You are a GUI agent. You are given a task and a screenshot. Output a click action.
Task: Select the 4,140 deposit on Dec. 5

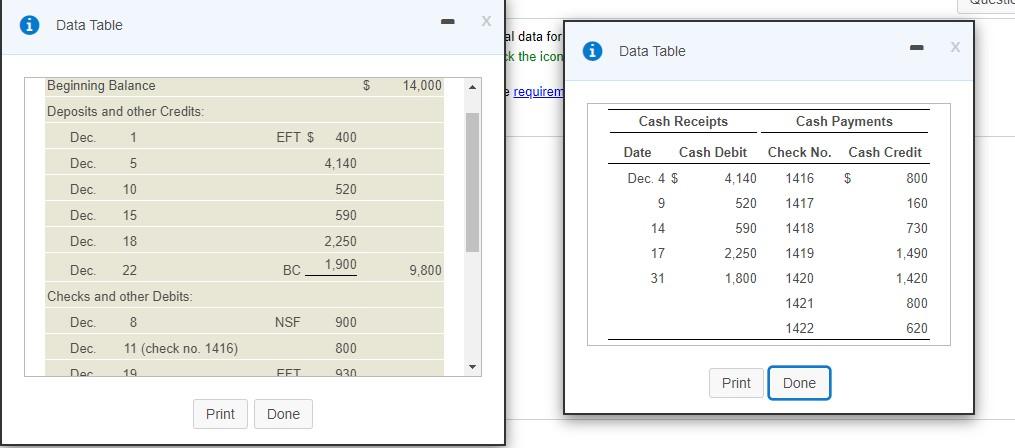coord(340,163)
